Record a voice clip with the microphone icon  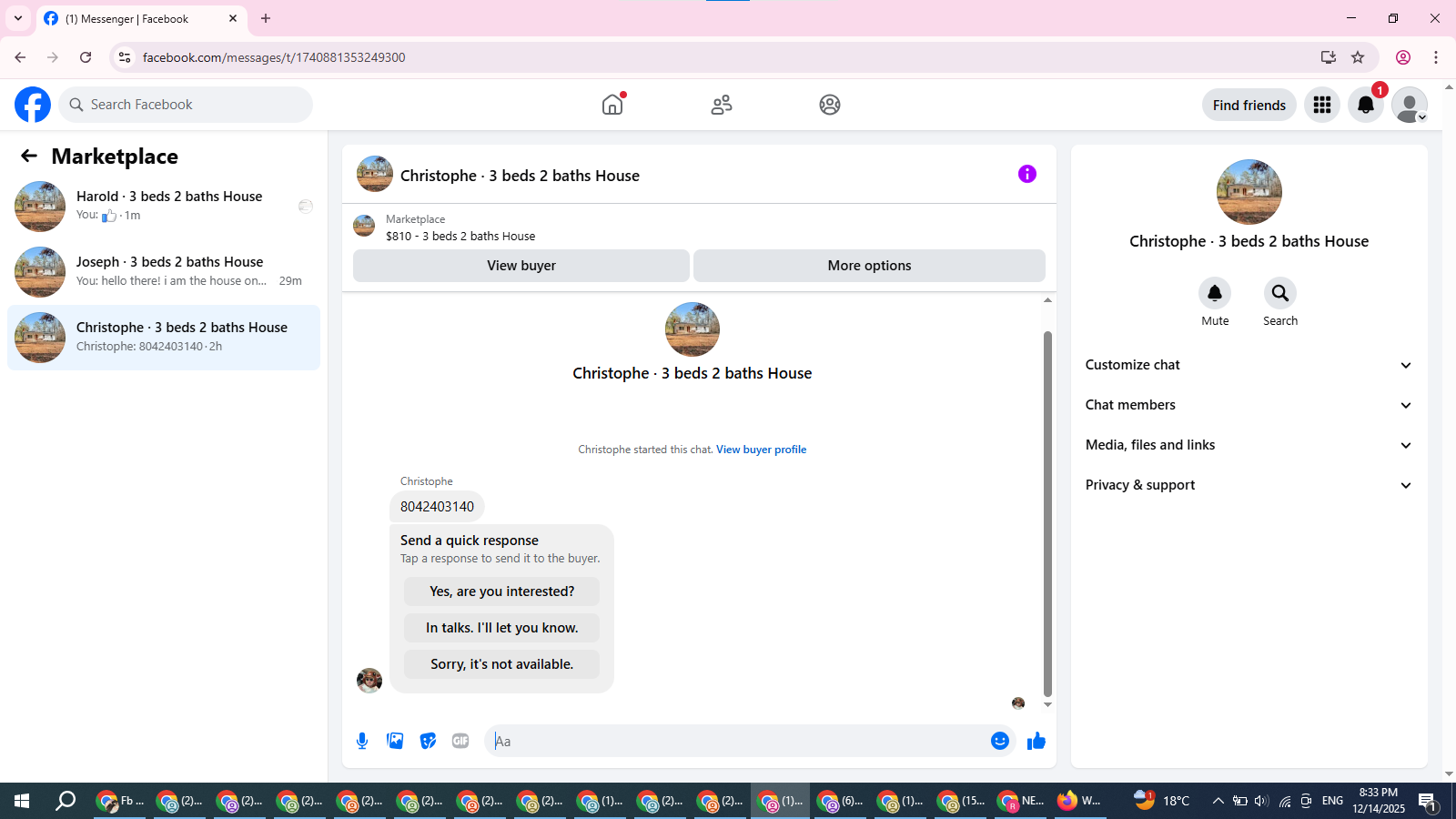(362, 741)
